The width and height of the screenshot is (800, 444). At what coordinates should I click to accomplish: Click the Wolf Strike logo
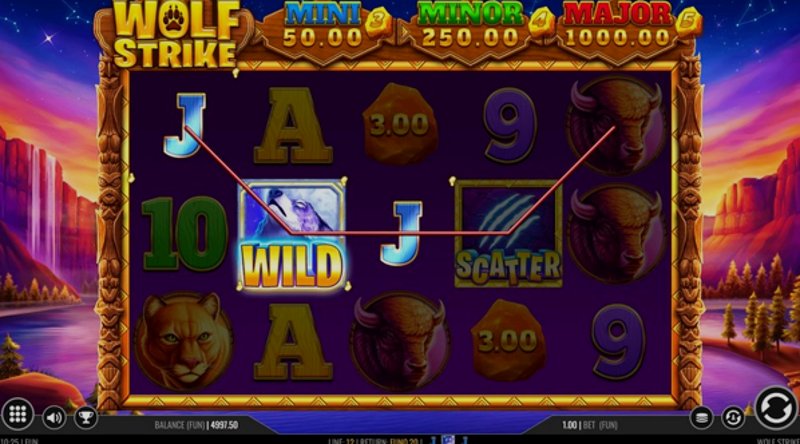[176, 35]
